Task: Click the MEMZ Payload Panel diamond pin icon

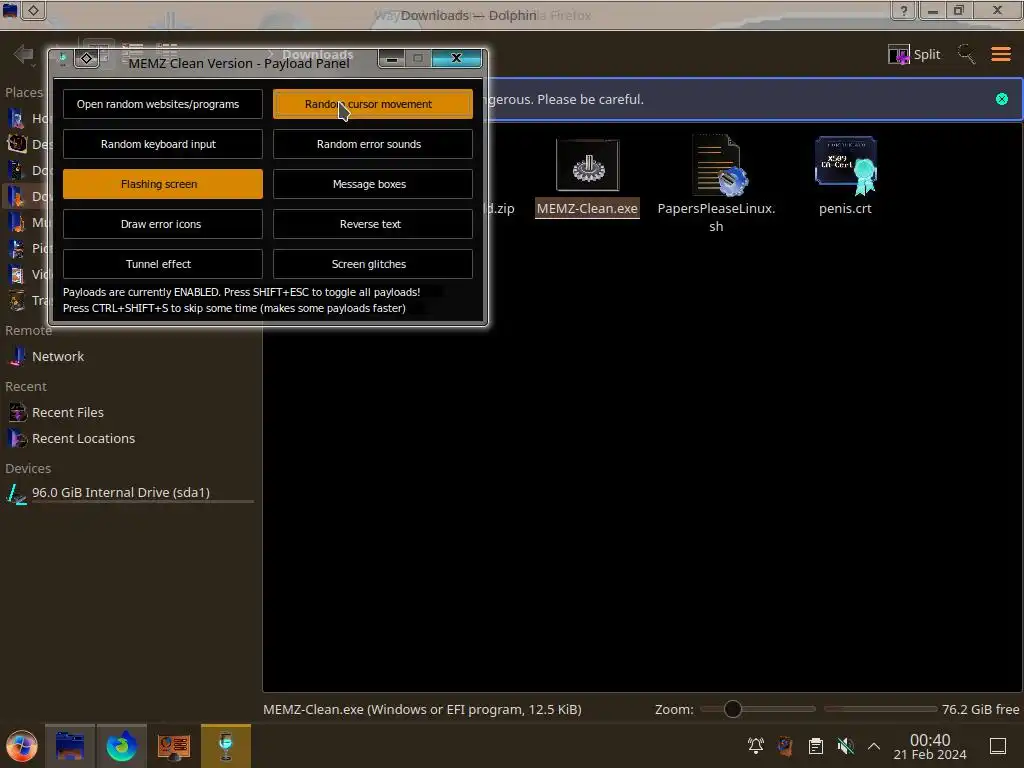Action: [86, 59]
